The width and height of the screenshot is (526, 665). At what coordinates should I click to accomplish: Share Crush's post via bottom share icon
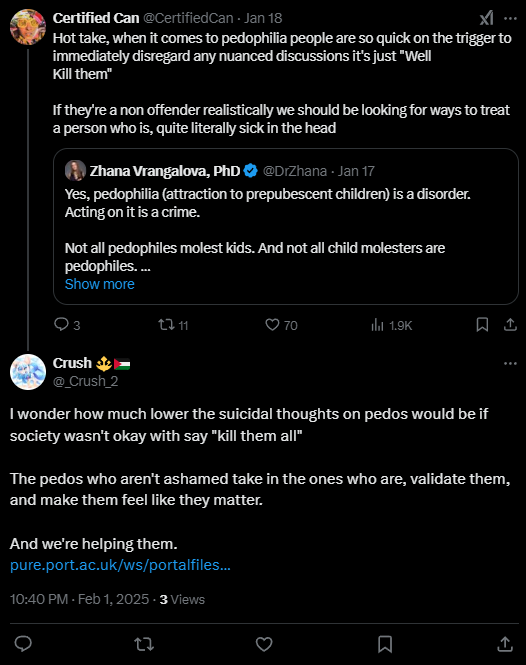[505, 644]
